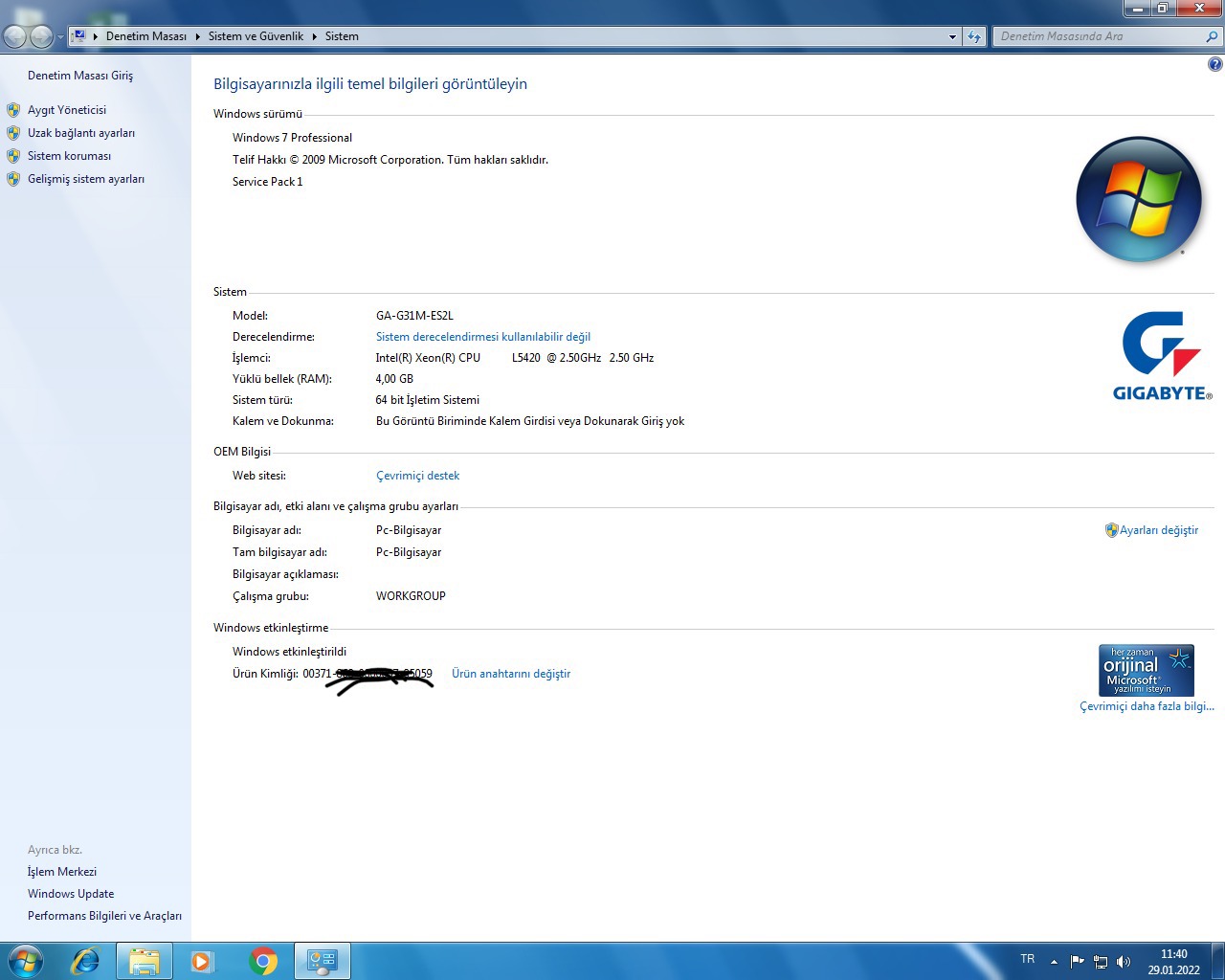Minimize the Sistem window
The height and width of the screenshot is (980, 1225).
click(x=1136, y=8)
